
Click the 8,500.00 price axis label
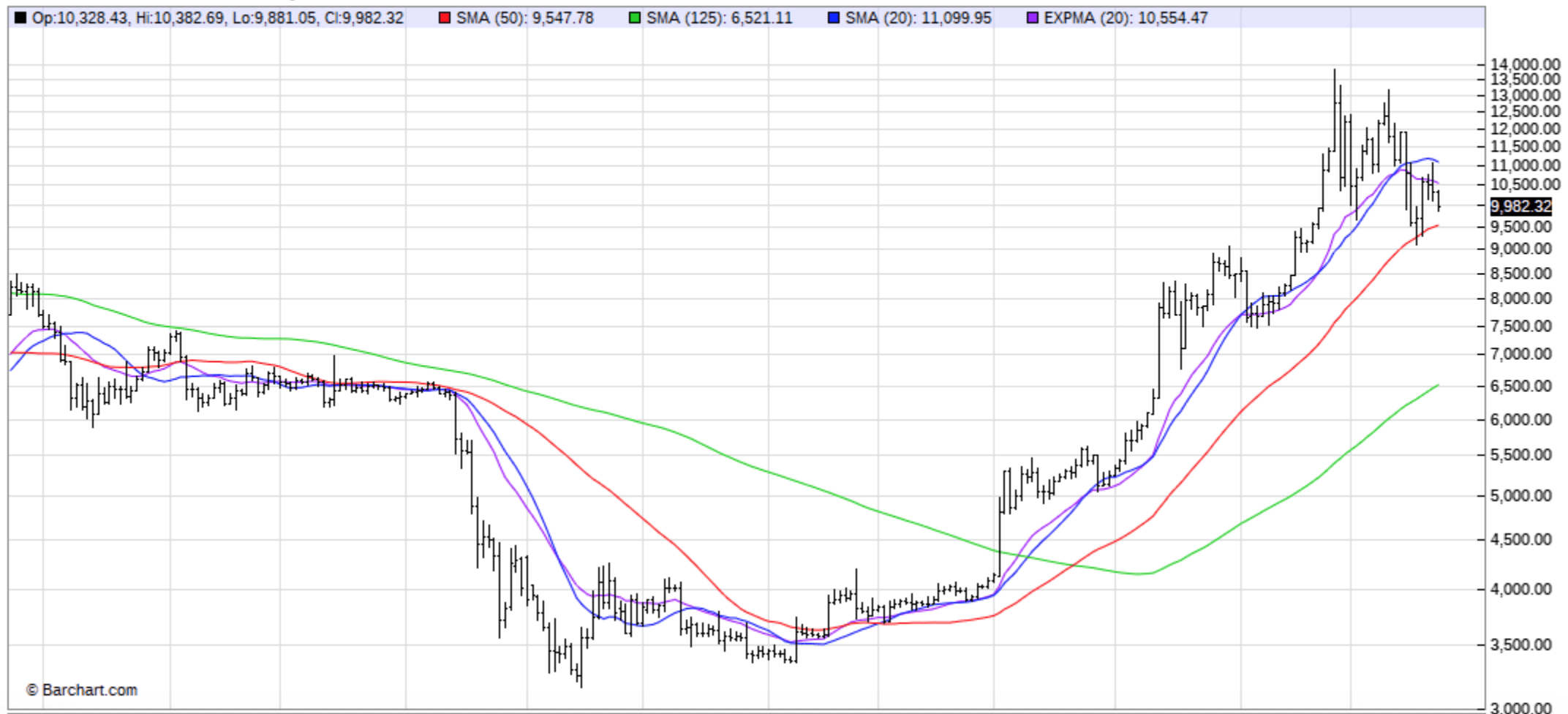[x=1521, y=274]
